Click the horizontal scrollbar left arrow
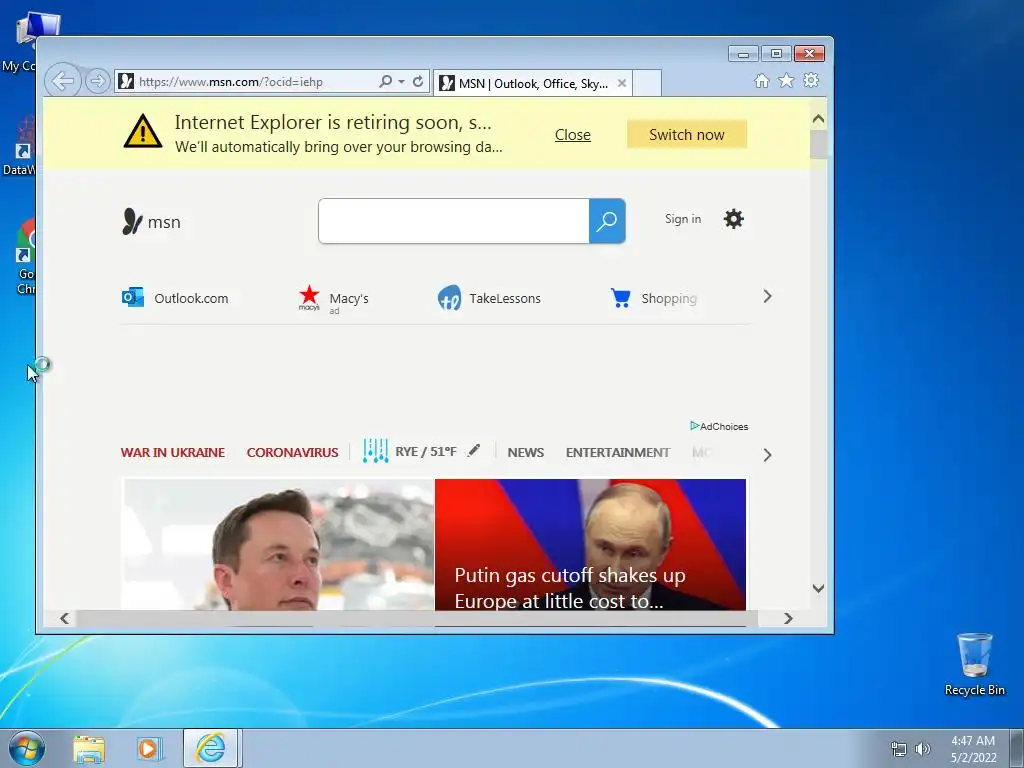1024x768 pixels. coord(64,618)
